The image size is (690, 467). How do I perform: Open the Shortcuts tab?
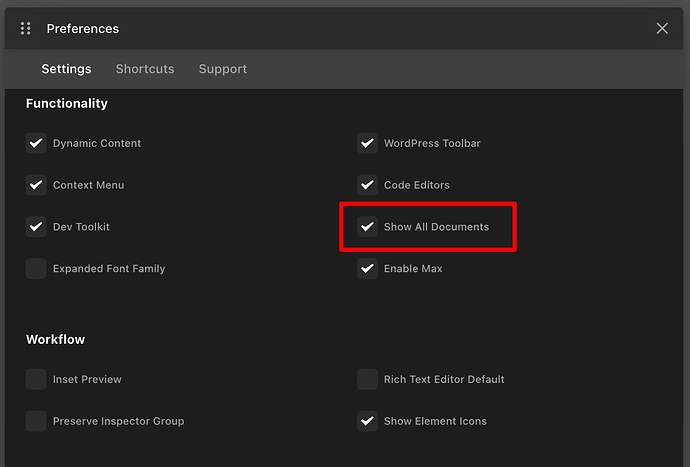pos(145,69)
